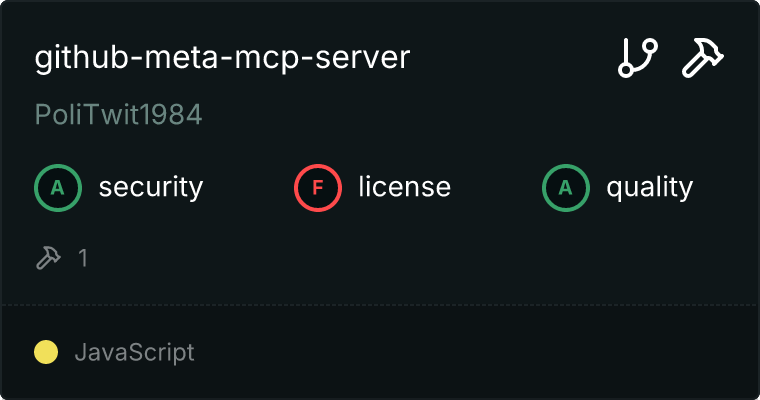
Task: Click the small hammer tools-count icon
Action: pyautogui.click(x=47, y=258)
